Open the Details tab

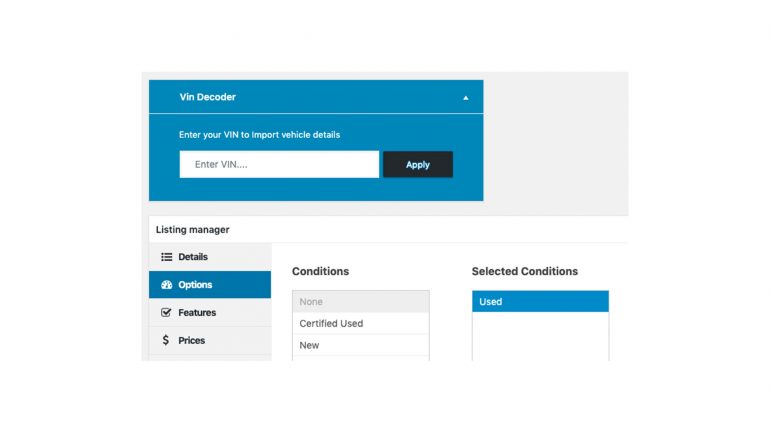pos(210,257)
